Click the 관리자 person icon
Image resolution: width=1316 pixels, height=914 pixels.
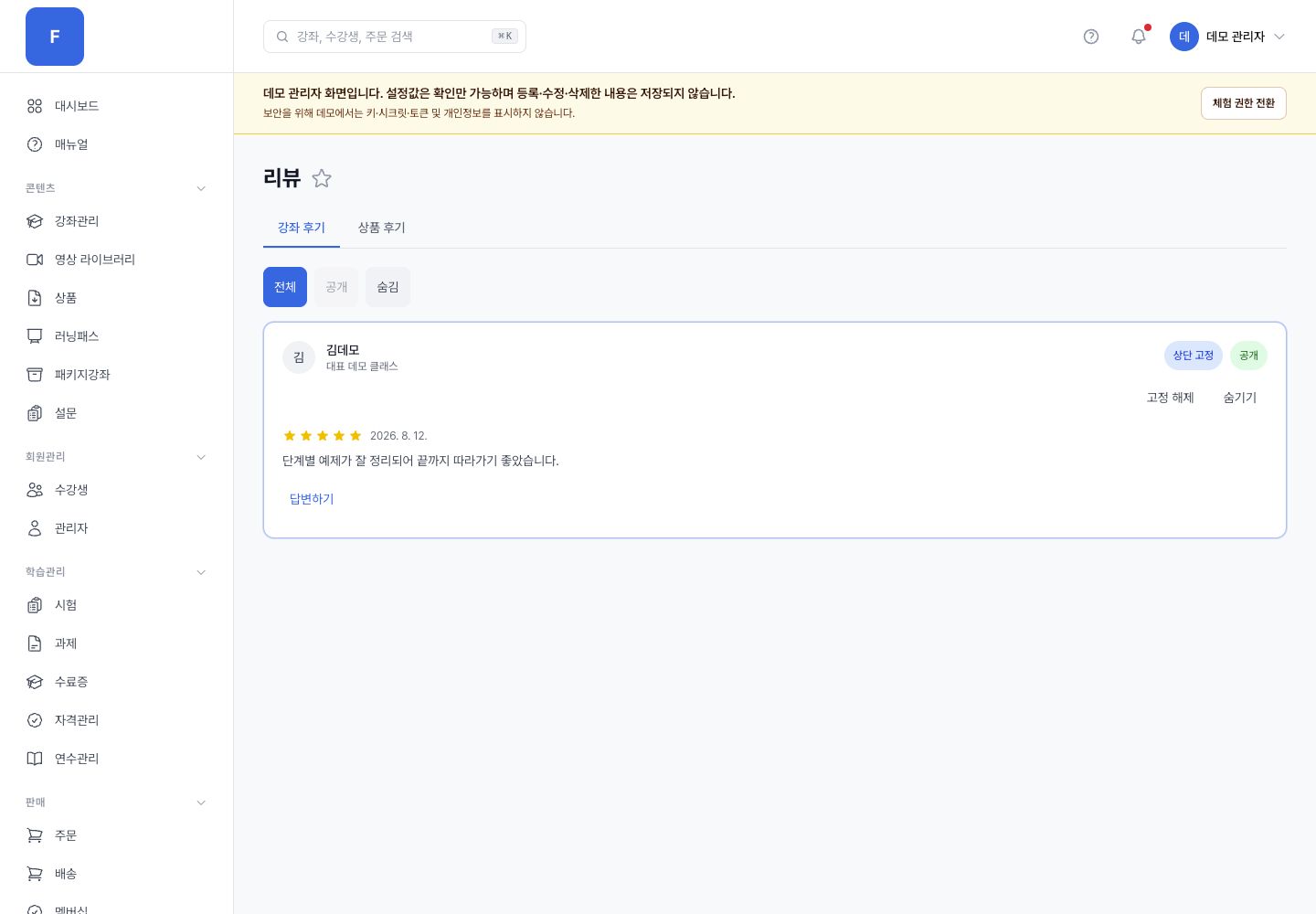click(x=35, y=528)
